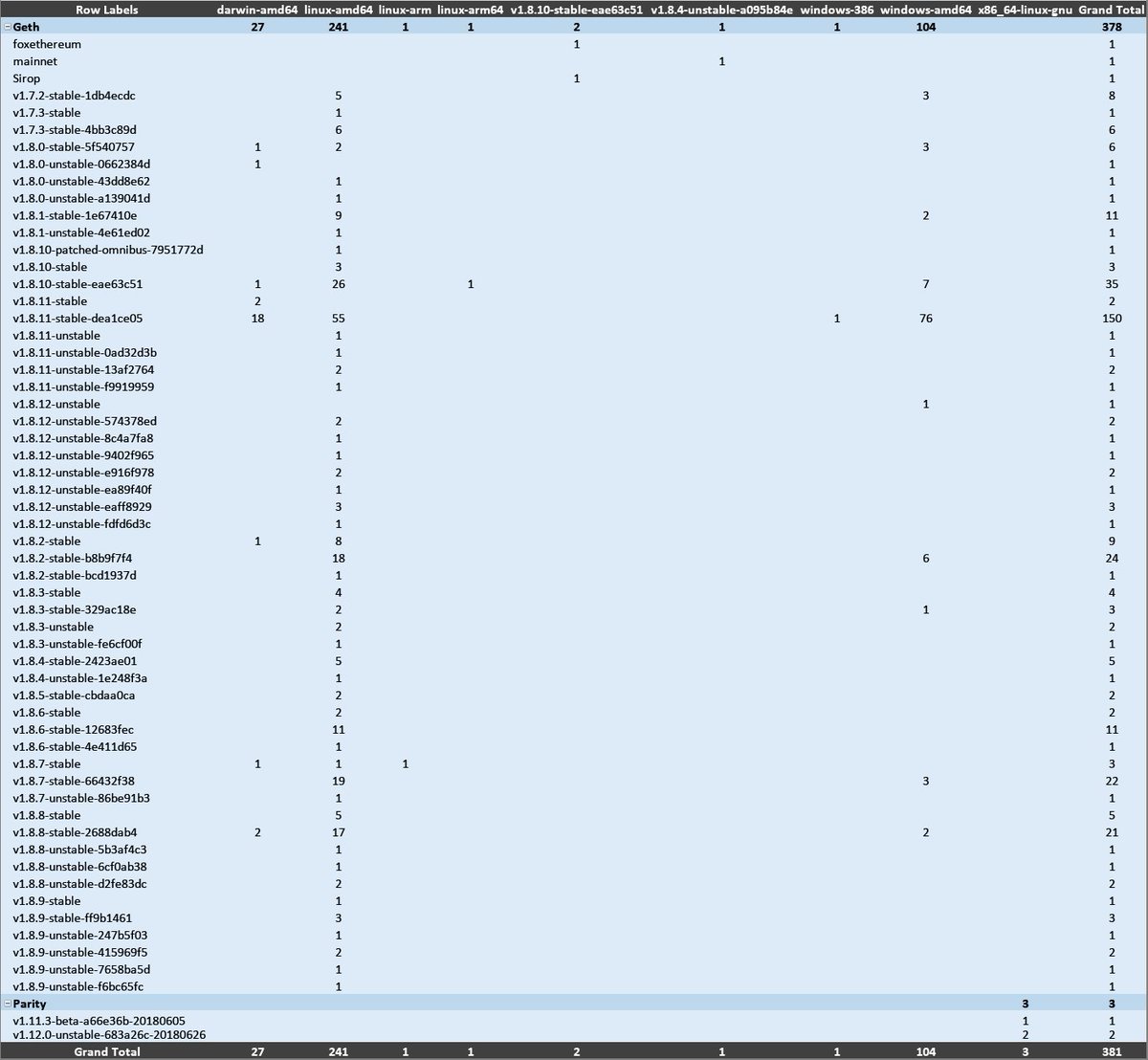
Task: Click the v1.7.2-stable-1db4ecdc row label
Action: click(x=75, y=96)
